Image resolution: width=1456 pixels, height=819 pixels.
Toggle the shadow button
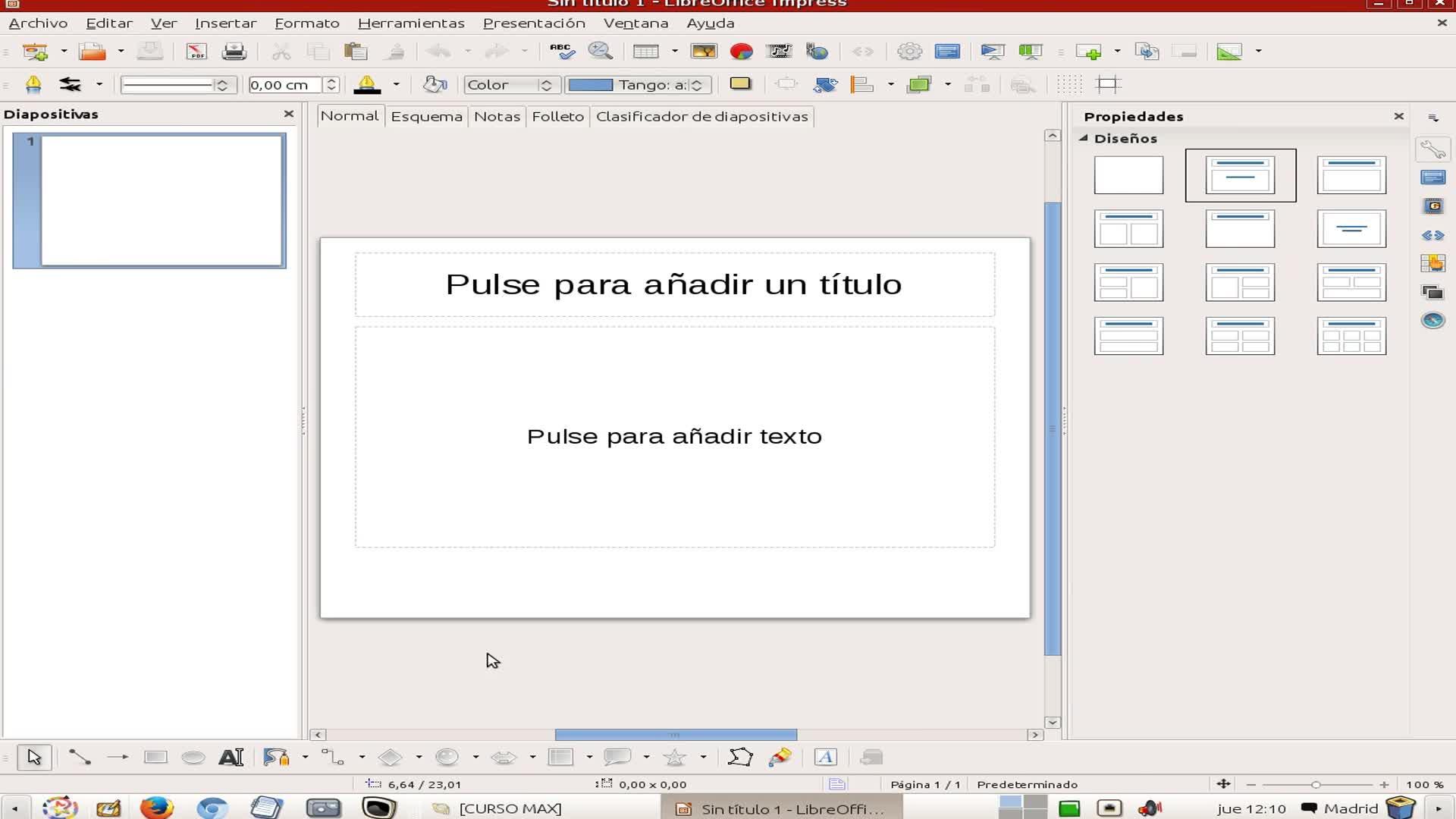pyautogui.click(x=740, y=84)
